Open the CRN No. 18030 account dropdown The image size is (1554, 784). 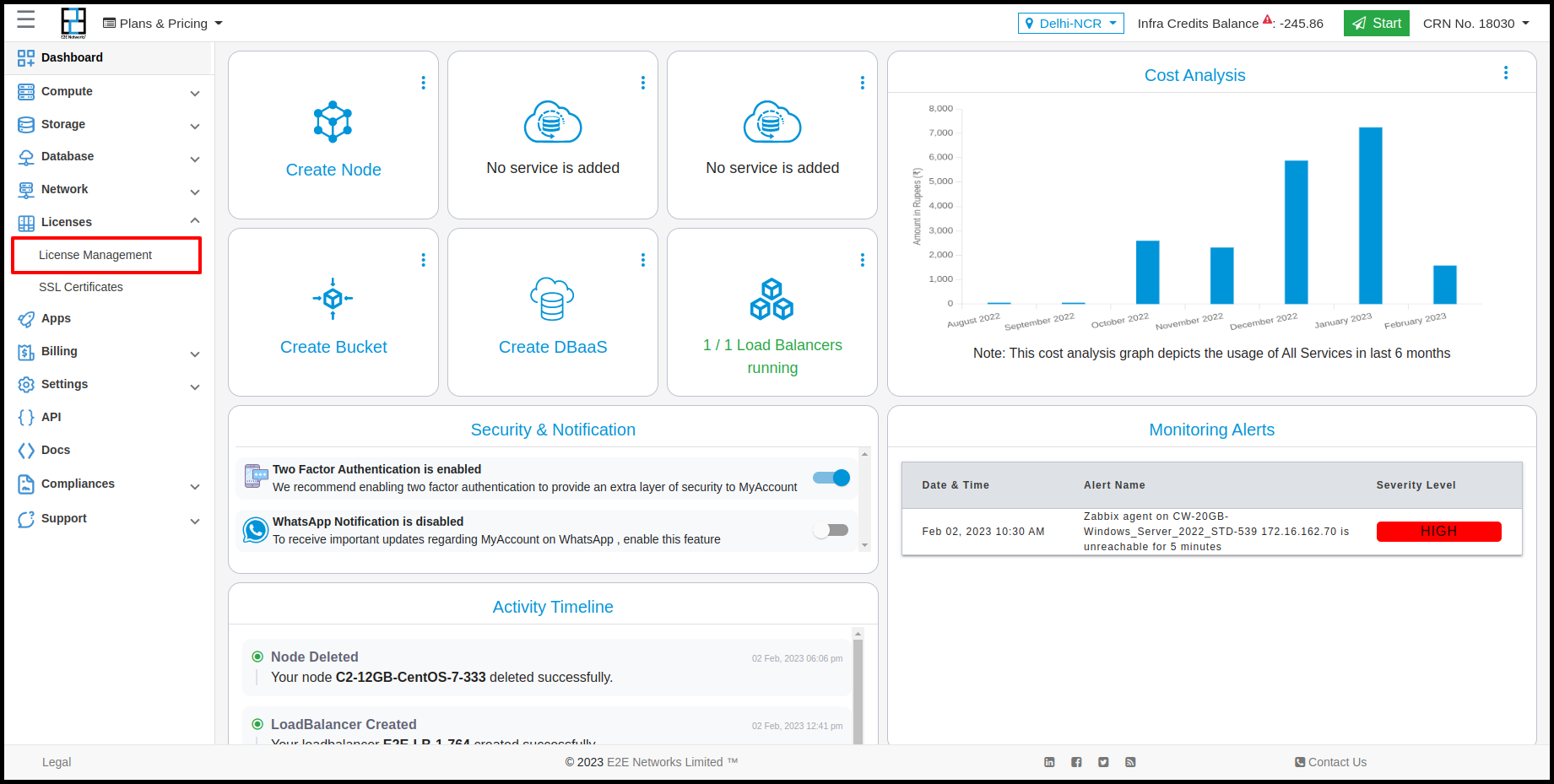click(1476, 23)
